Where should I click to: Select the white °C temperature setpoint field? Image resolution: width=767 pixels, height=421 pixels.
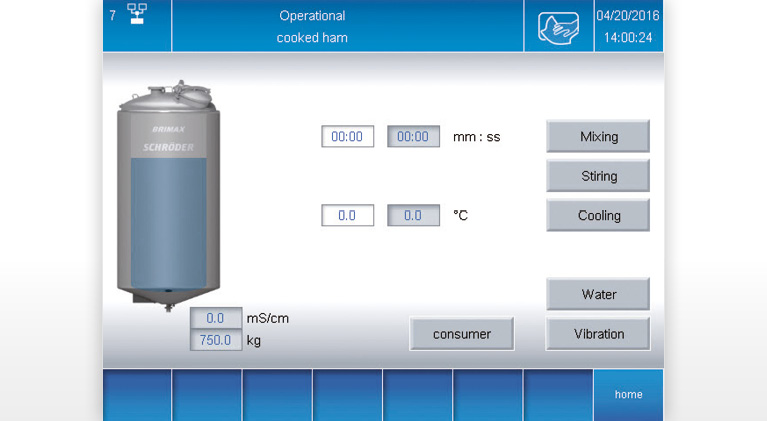[347, 215]
